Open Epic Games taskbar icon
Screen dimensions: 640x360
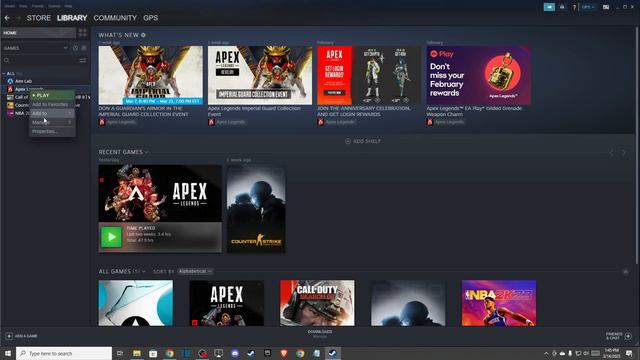coord(267,353)
